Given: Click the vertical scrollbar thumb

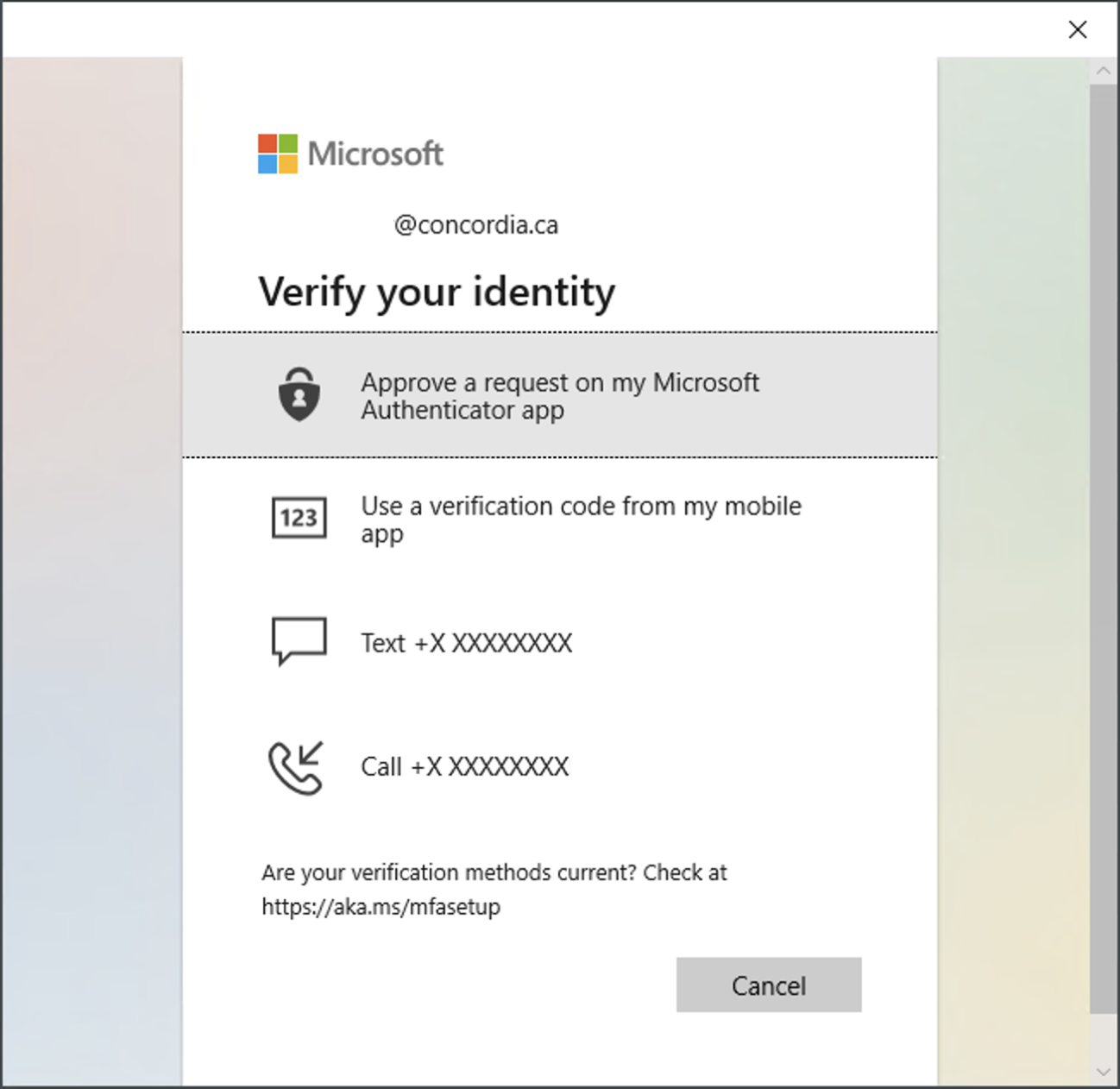Looking at the screenshot, I should point(1103,549).
